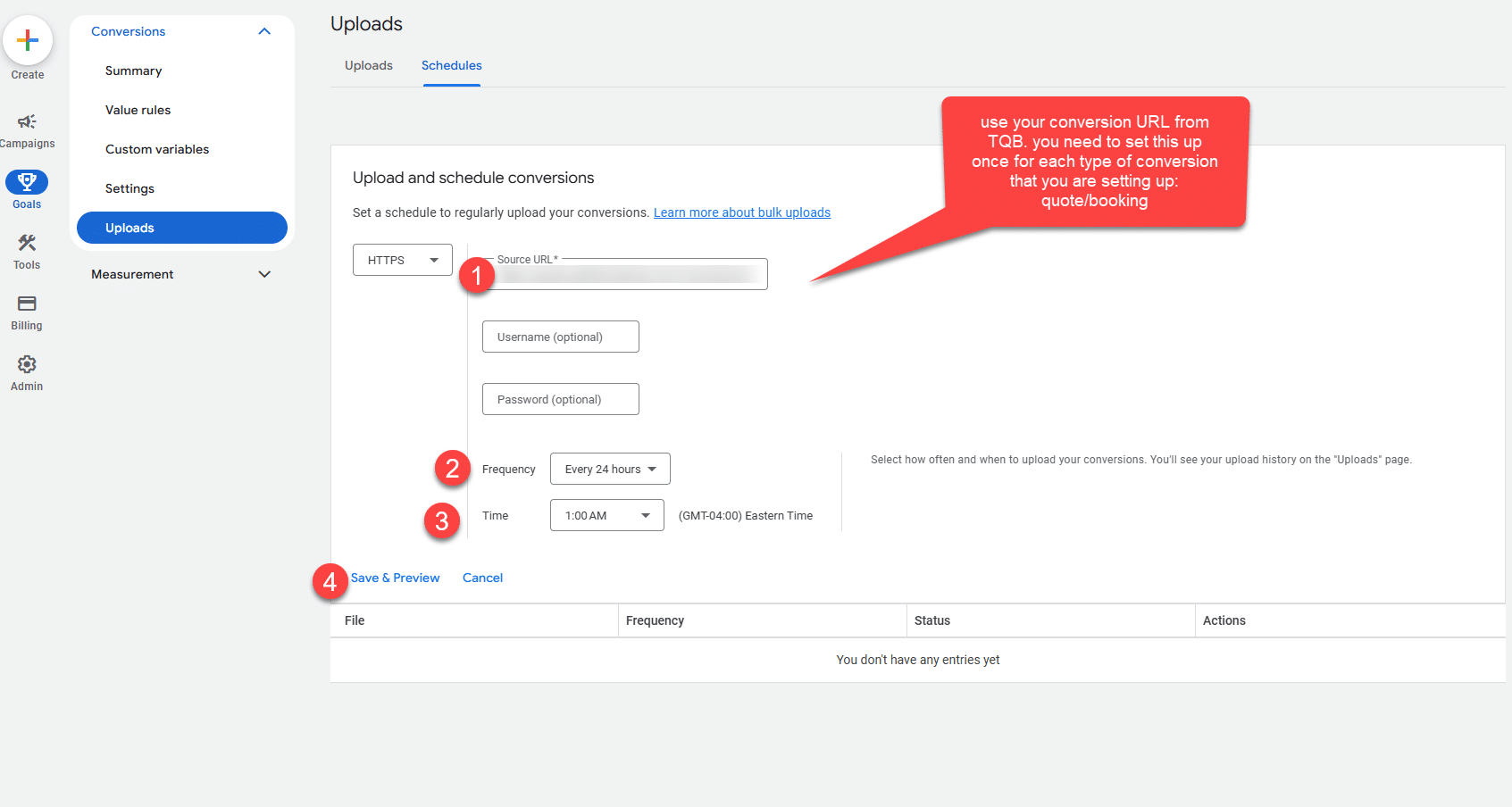The image size is (1512, 807).
Task: Open Campaigns via the megaphone icon
Action: point(27,122)
